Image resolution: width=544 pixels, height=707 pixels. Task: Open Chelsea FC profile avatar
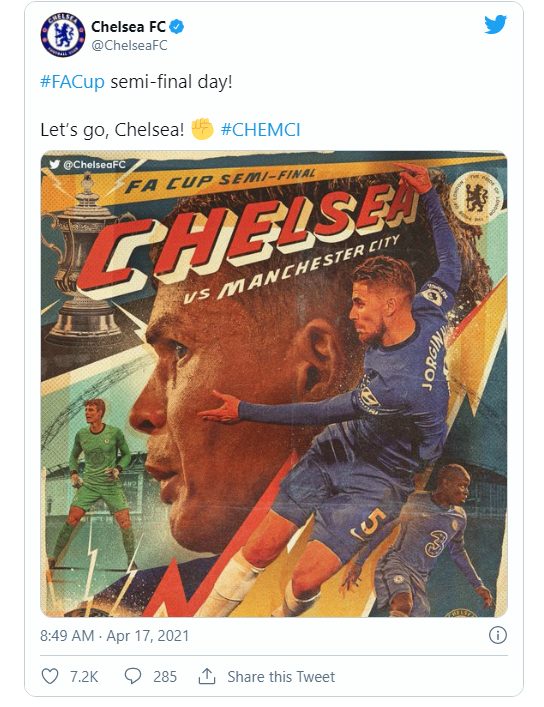(x=63, y=35)
